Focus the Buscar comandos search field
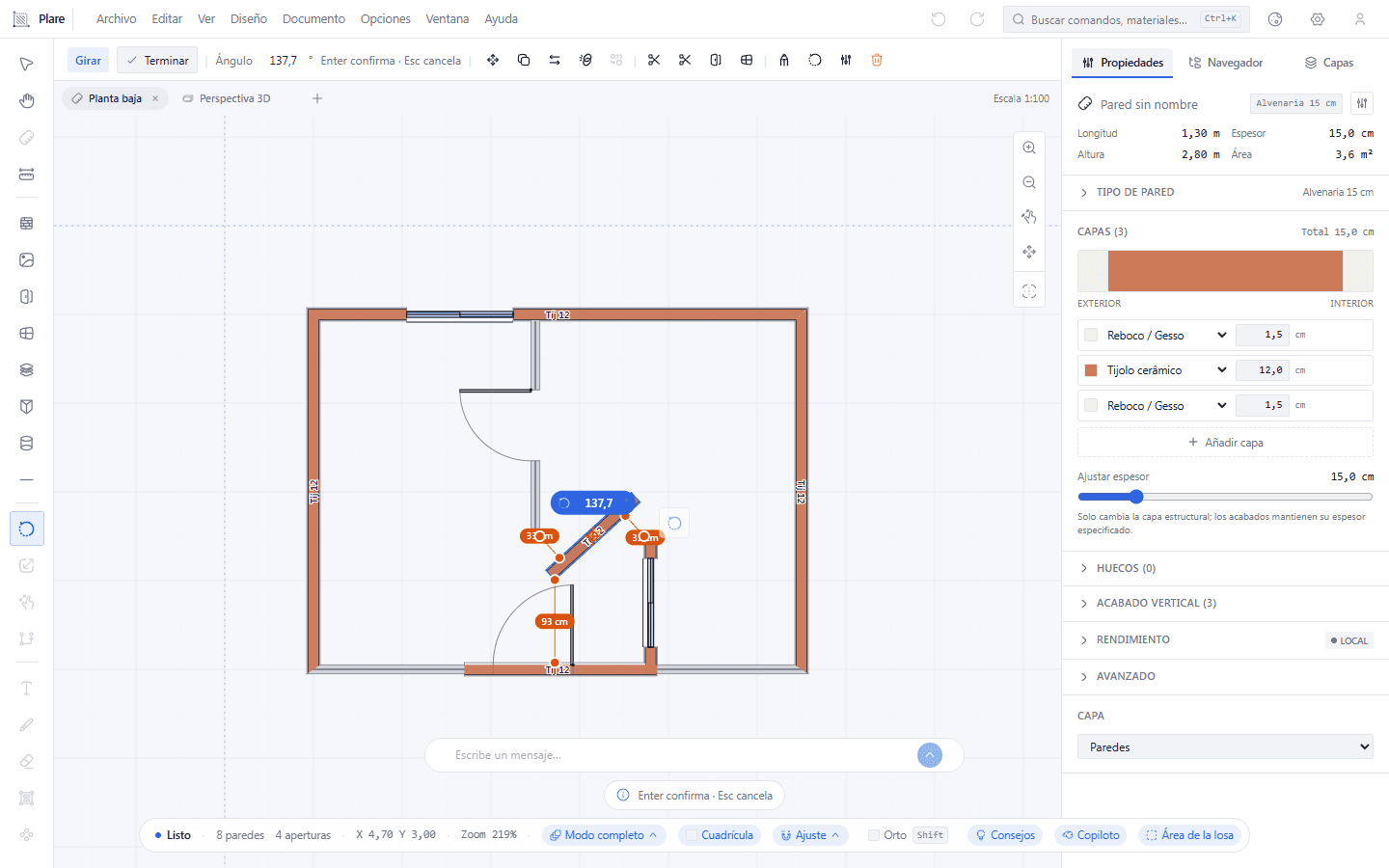The image size is (1389, 868). click(x=1127, y=19)
